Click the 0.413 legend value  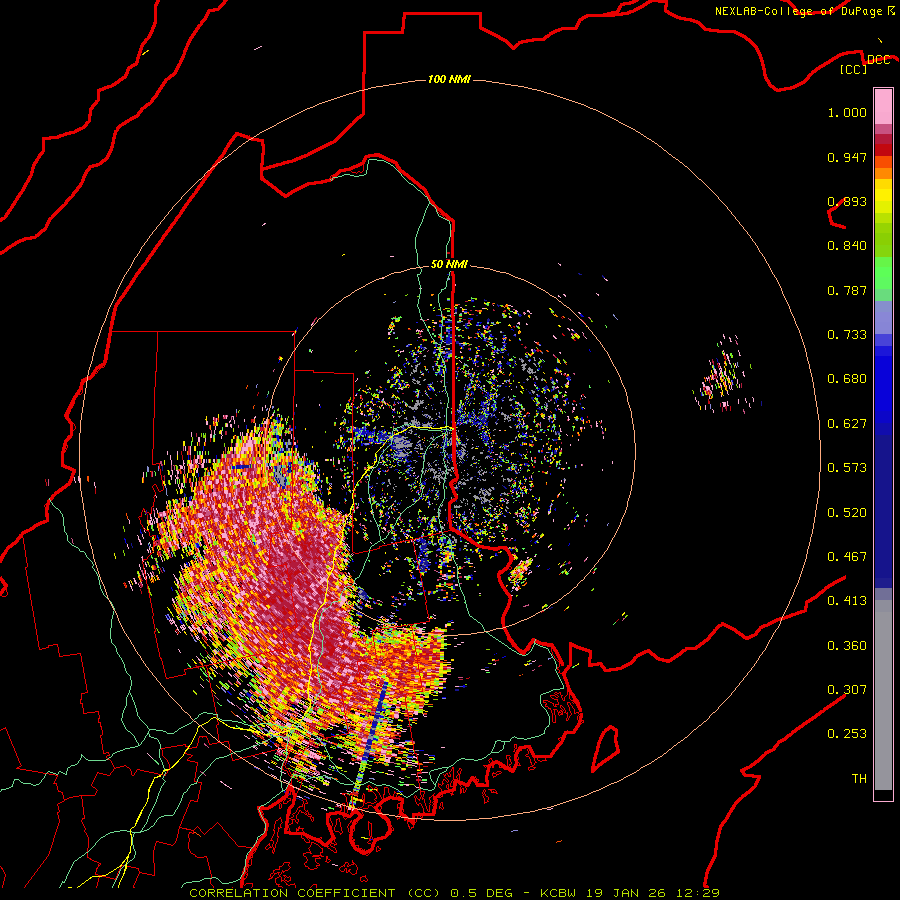[847, 601]
